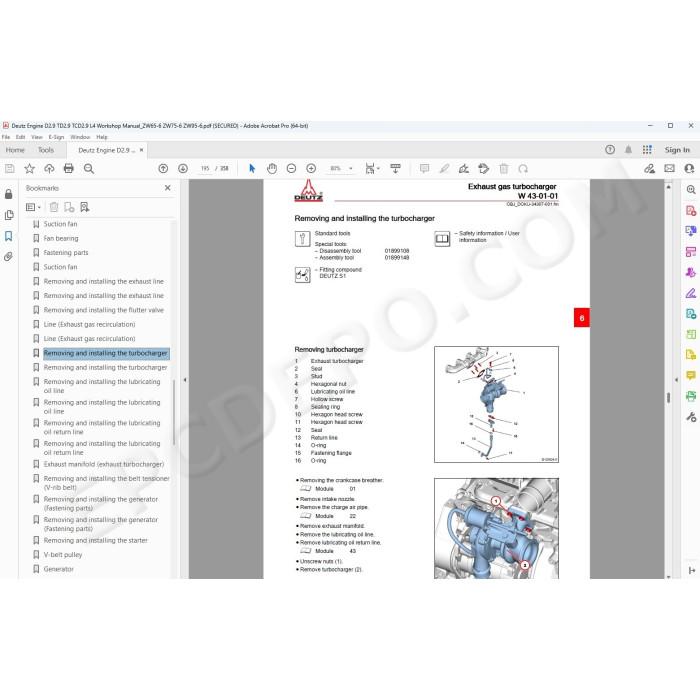Click the rotate page icon
This screenshot has height=700, width=700.
[483, 168]
